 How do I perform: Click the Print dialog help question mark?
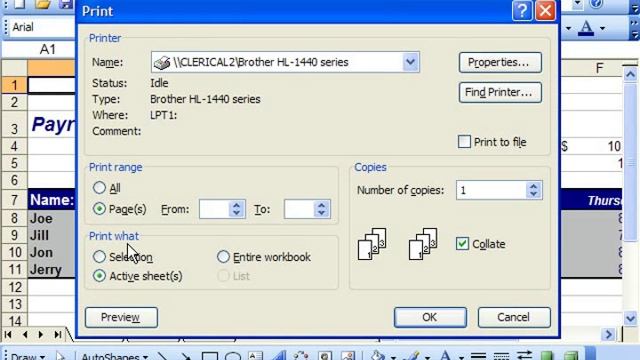coord(522,11)
